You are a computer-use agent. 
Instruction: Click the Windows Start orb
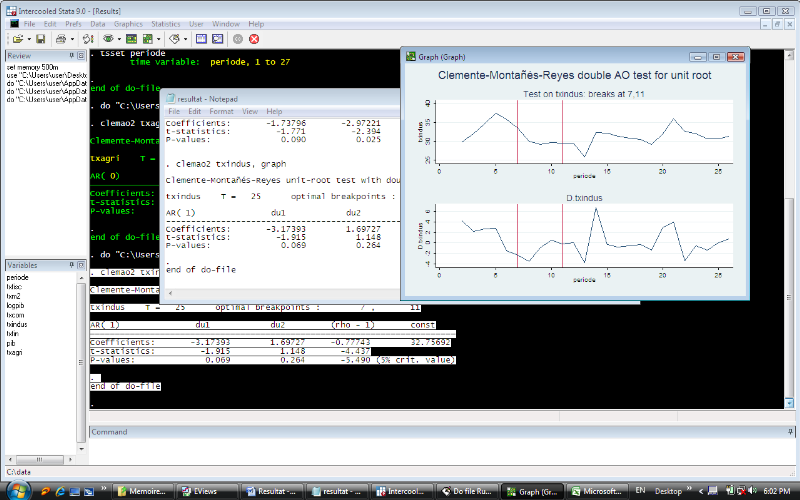tap(17, 491)
